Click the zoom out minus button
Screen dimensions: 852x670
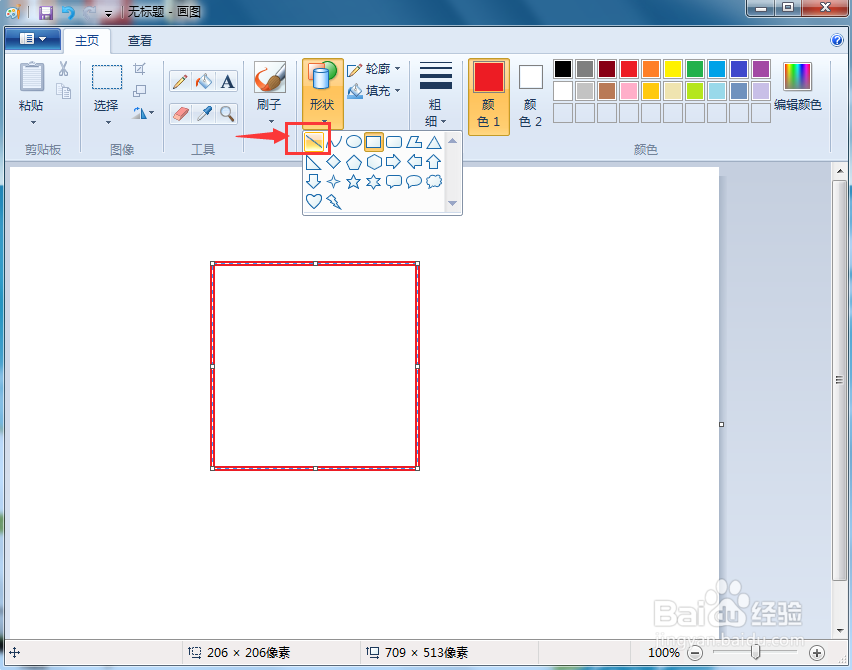[695, 653]
